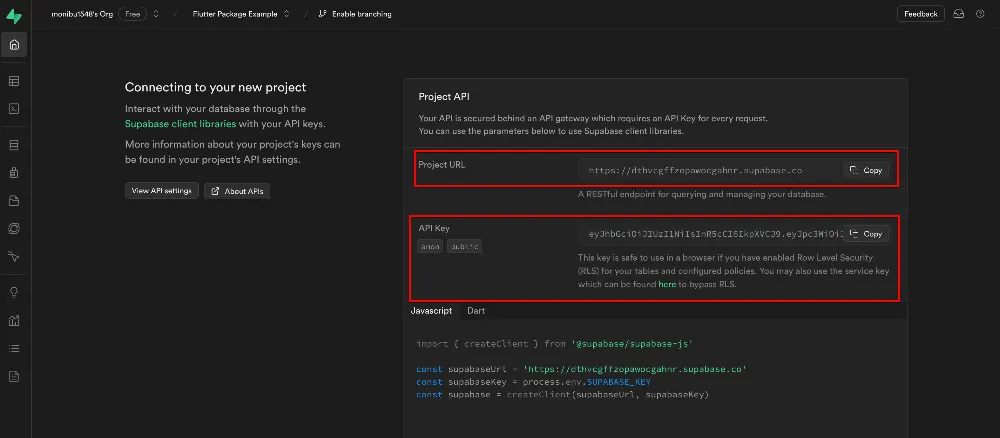
Task: Open the Supabase client libraries link
Action: [181, 123]
